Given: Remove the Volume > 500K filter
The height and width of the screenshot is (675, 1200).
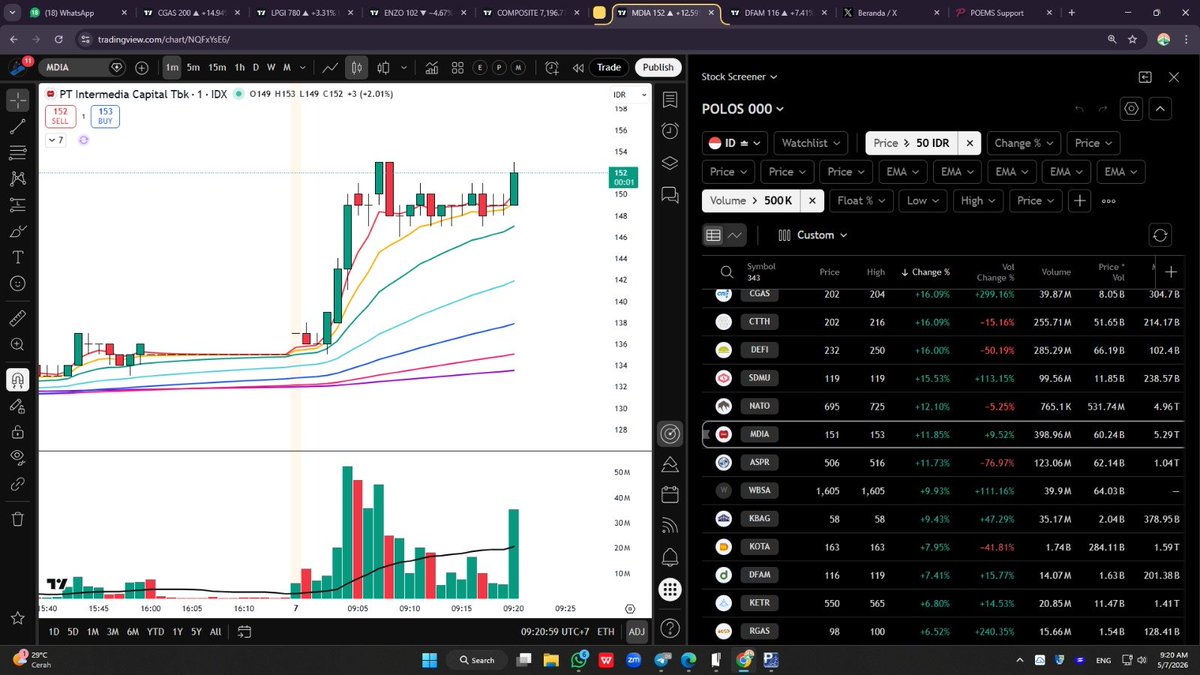Looking at the screenshot, I should pyautogui.click(x=812, y=201).
